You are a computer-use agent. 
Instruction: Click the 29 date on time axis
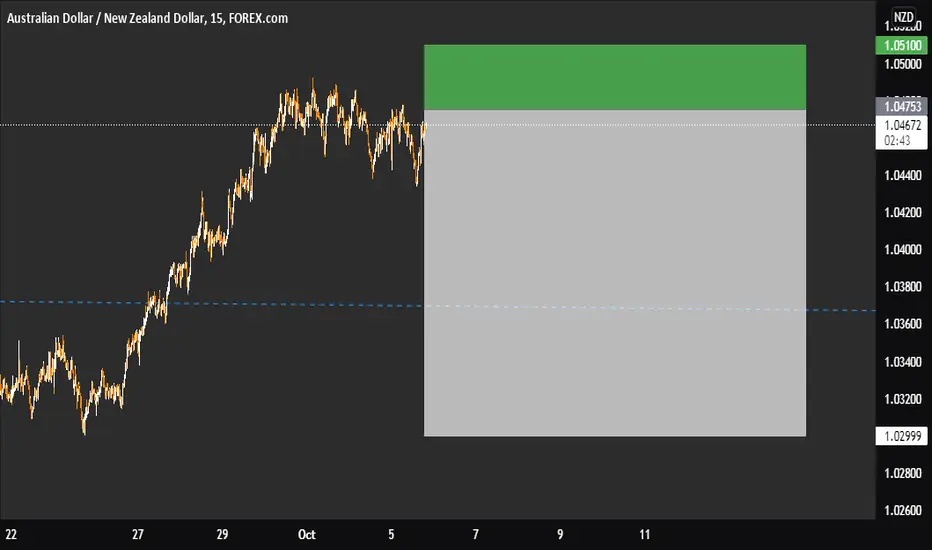222,532
